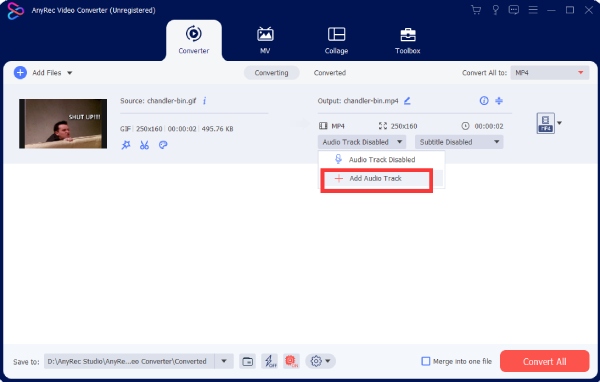Image resolution: width=600 pixels, height=382 pixels.
Task: Show source file info icon
Action: [x=205, y=101]
